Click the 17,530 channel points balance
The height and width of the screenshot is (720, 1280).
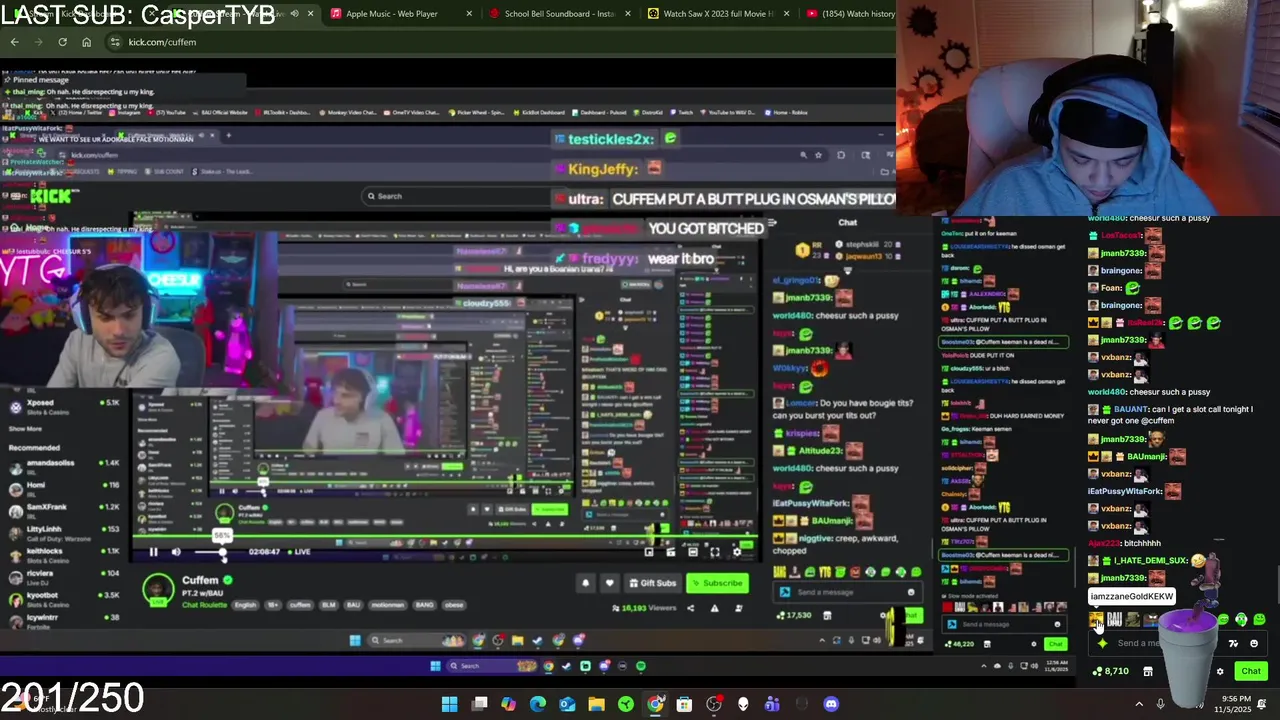795,615
